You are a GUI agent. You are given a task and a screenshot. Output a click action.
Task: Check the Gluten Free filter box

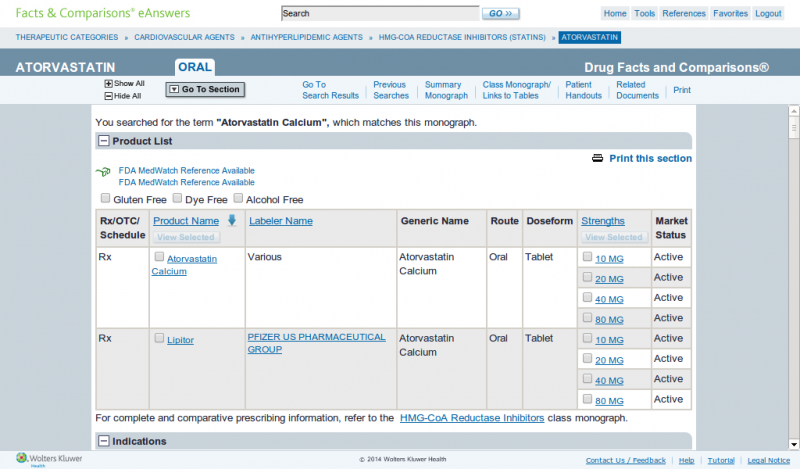(105, 198)
